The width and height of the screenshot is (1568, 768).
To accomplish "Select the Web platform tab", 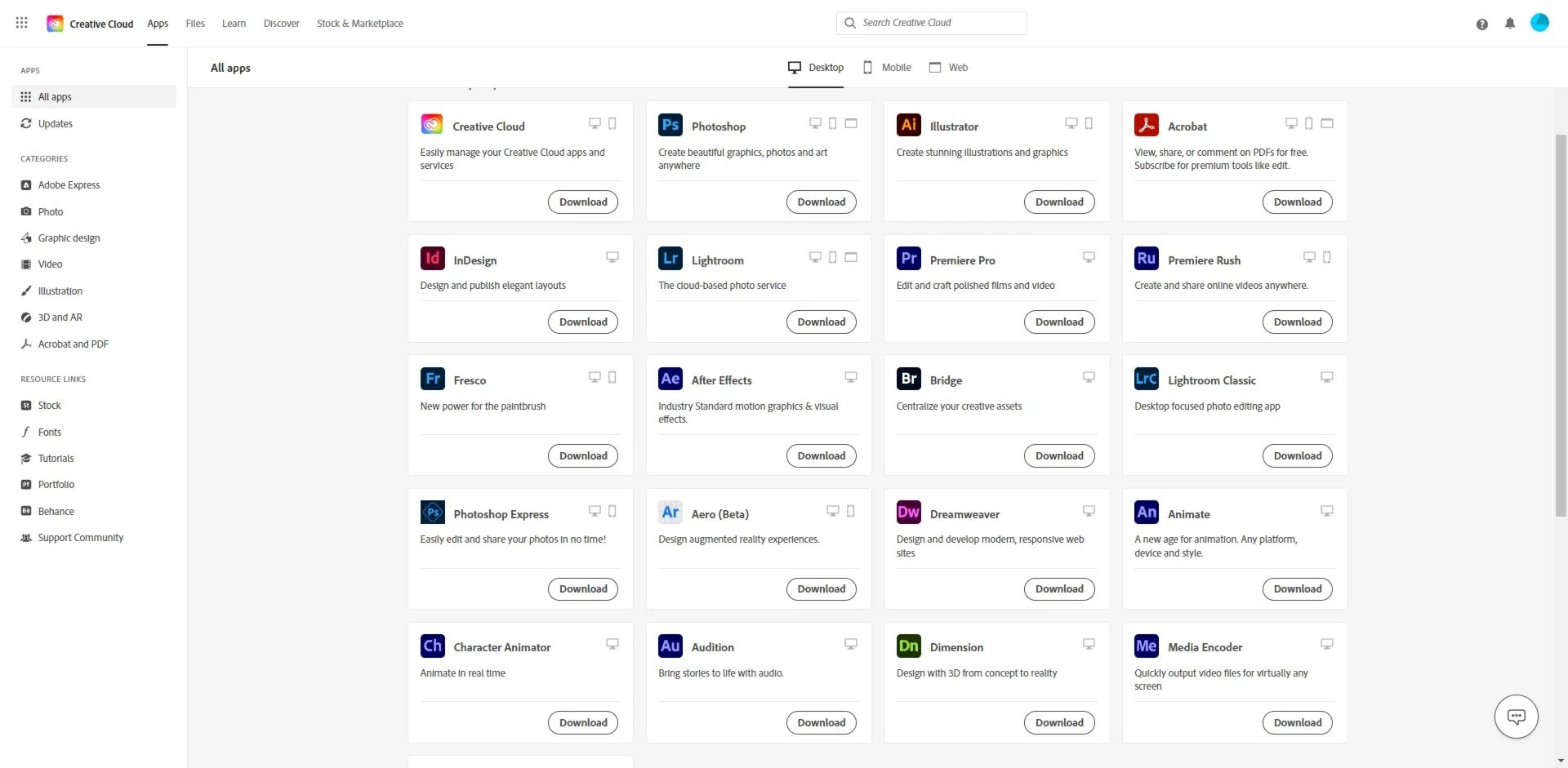I will [948, 68].
